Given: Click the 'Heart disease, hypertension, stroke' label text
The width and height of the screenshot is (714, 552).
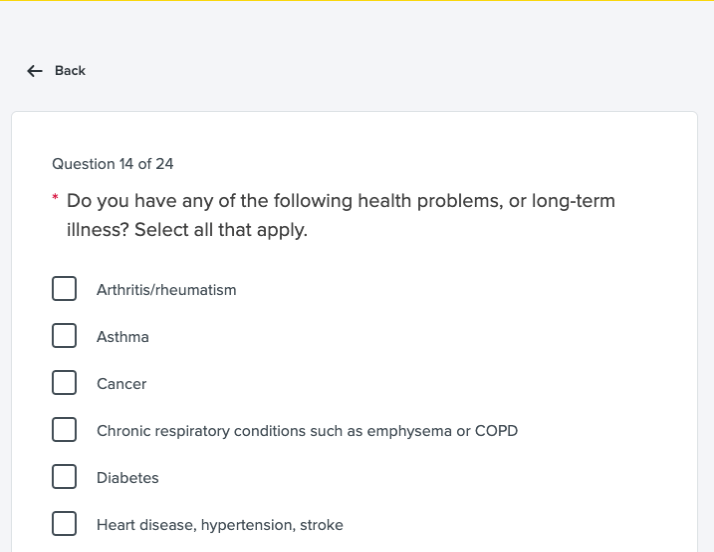Looking at the screenshot, I should [x=219, y=525].
